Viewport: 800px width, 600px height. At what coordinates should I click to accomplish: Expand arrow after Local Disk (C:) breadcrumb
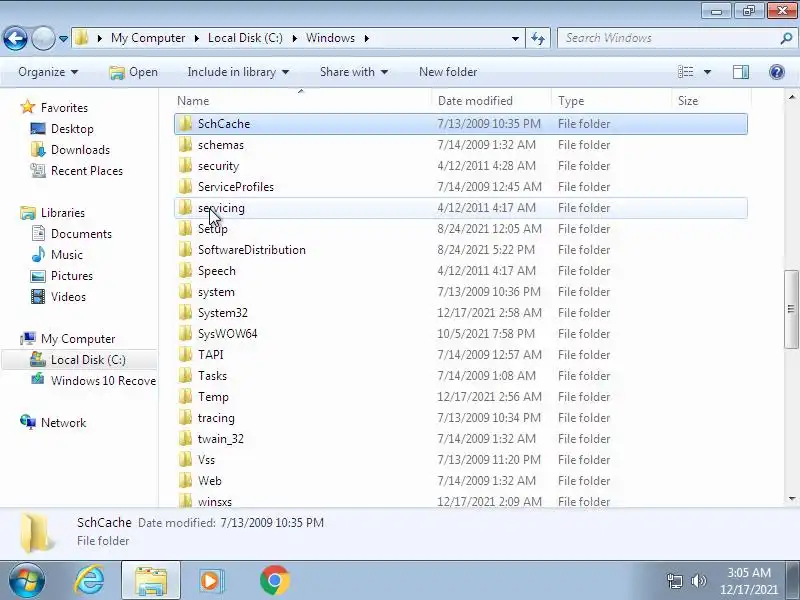tap(294, 38)
